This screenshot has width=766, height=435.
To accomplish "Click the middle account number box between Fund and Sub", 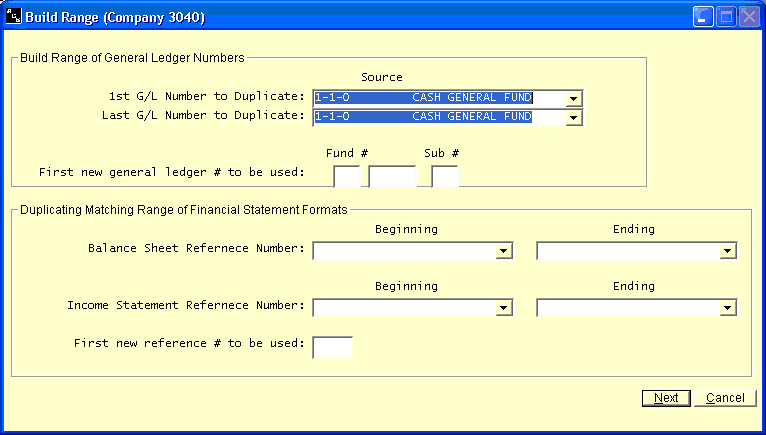I will 392,177.
